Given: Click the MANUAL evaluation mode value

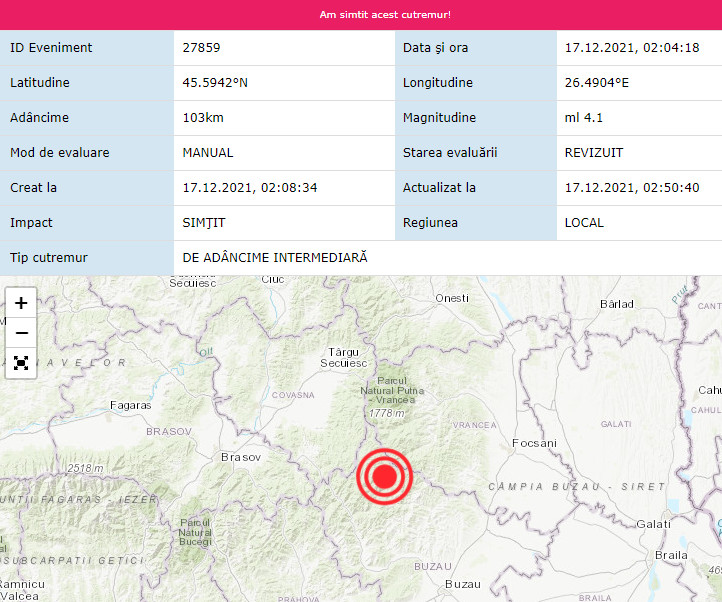Looking at the screenshot, I should [208, 152].
